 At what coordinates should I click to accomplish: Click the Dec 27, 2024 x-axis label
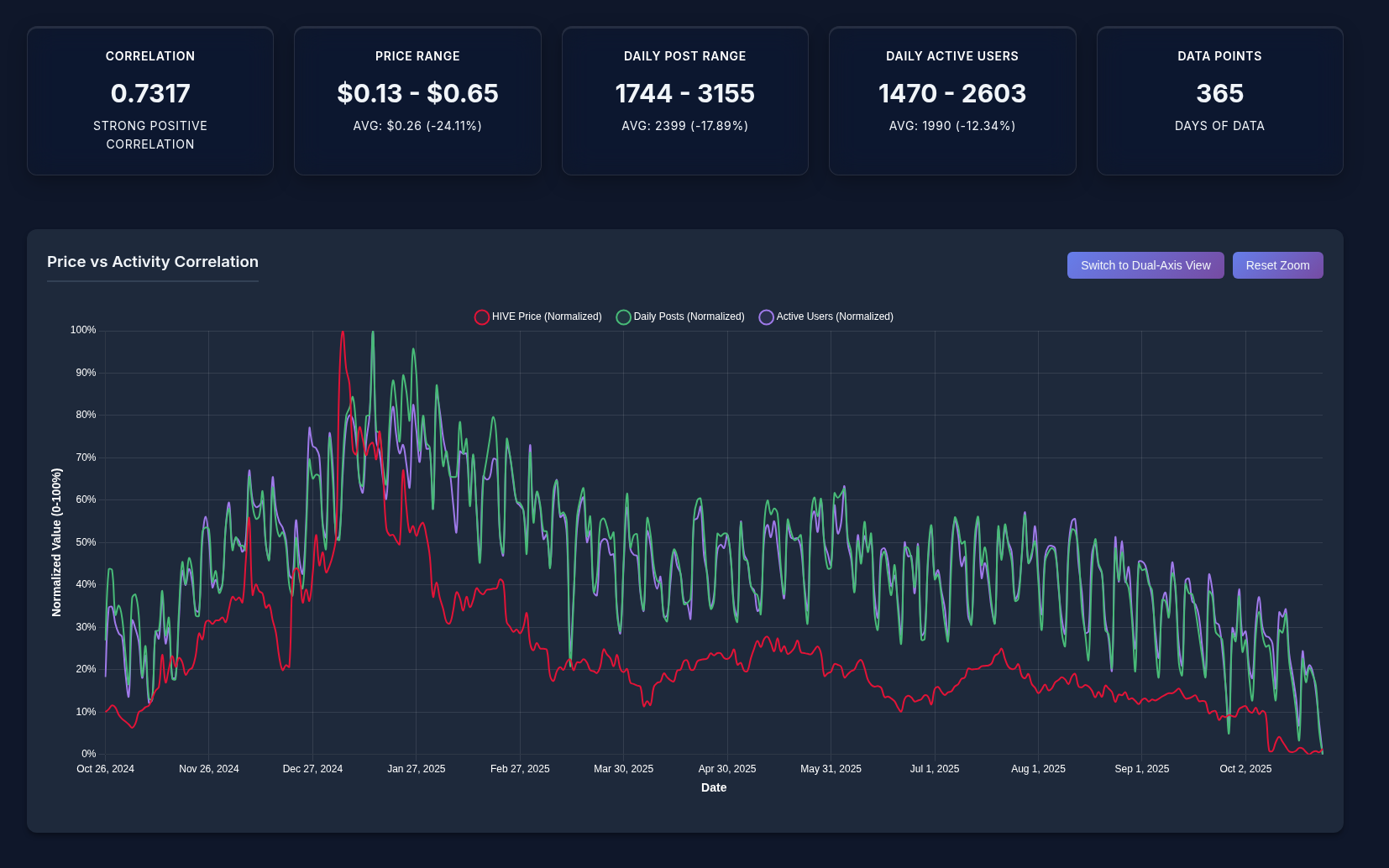click(312, 769)
